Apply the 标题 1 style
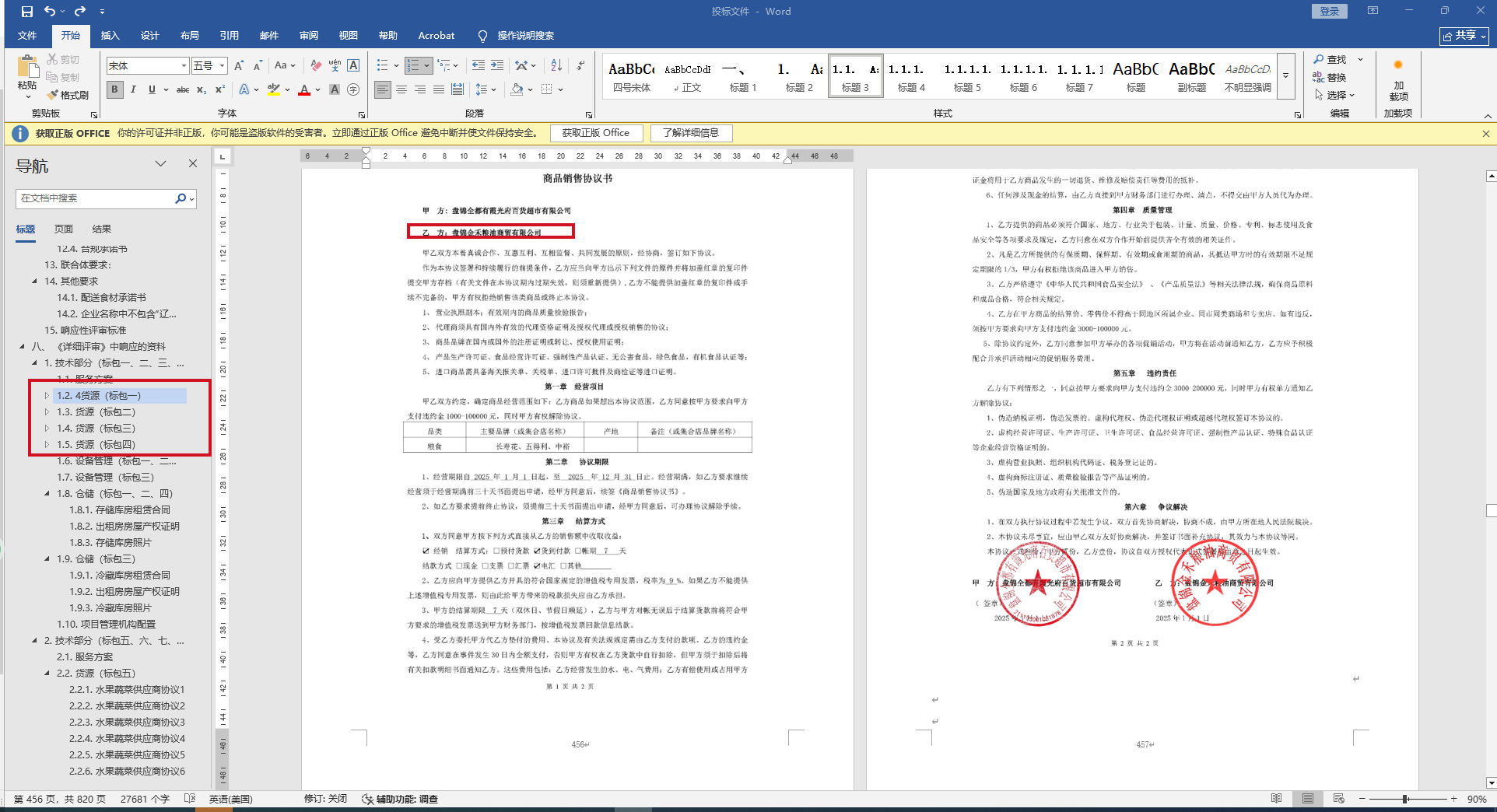Screen dimensions: 1497x812 pos(743,76)
